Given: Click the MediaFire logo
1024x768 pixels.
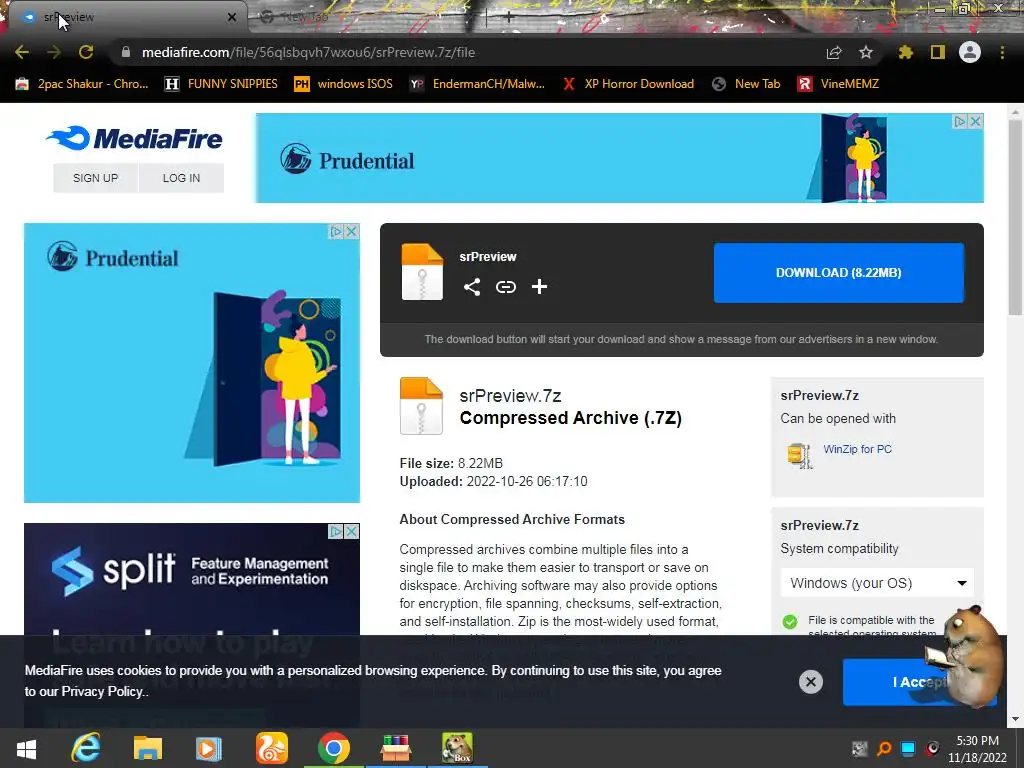Looking at the screenshot, I should [135, 138].
